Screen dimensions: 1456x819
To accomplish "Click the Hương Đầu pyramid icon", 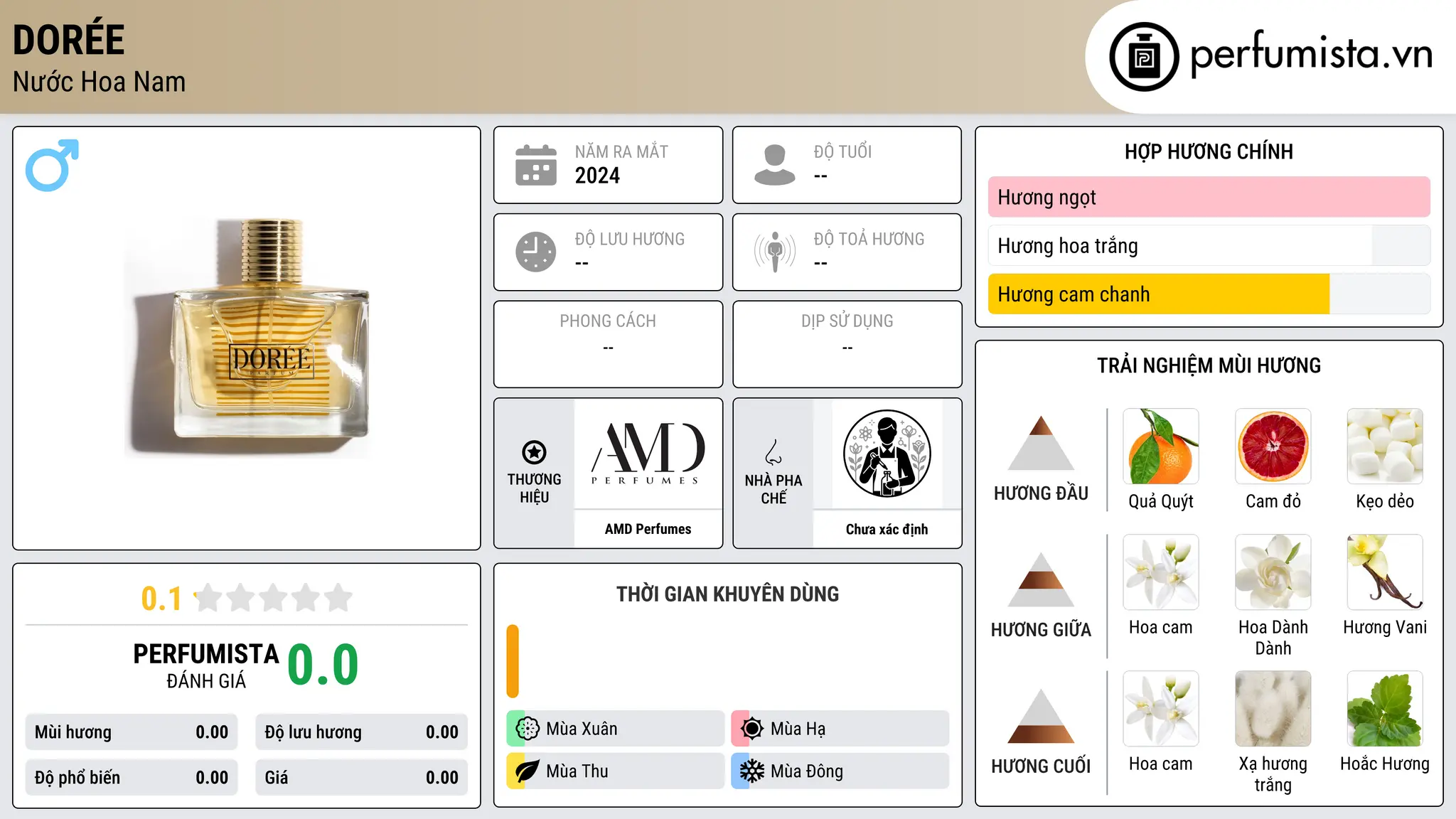I will tap(1041, 443).
